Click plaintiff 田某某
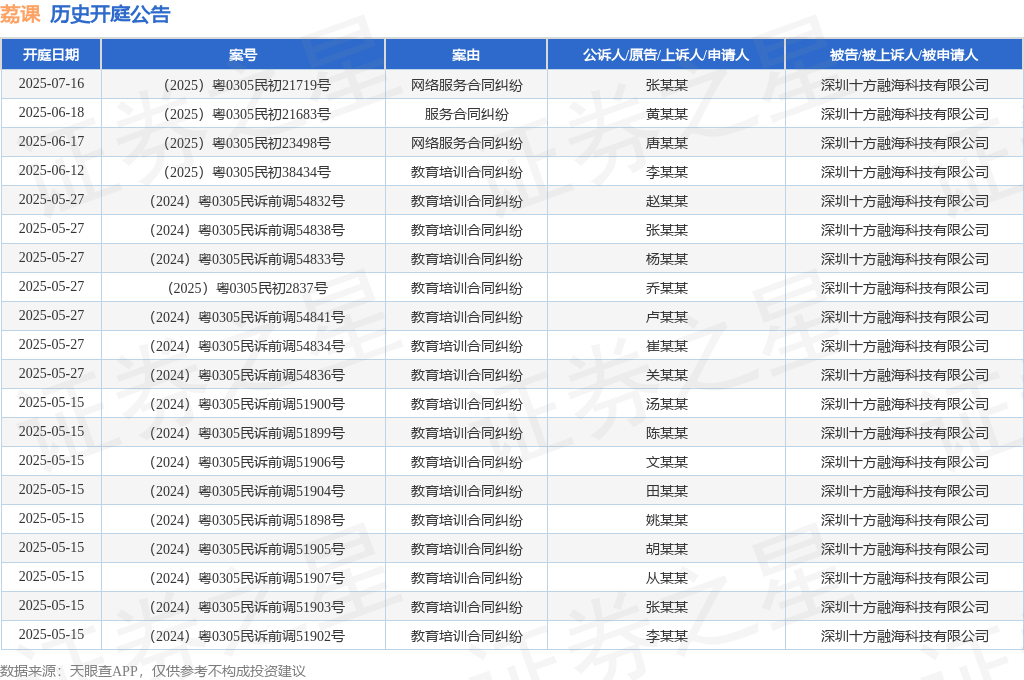The width and height of the screenshot is (1024, 680). (666, 491)
